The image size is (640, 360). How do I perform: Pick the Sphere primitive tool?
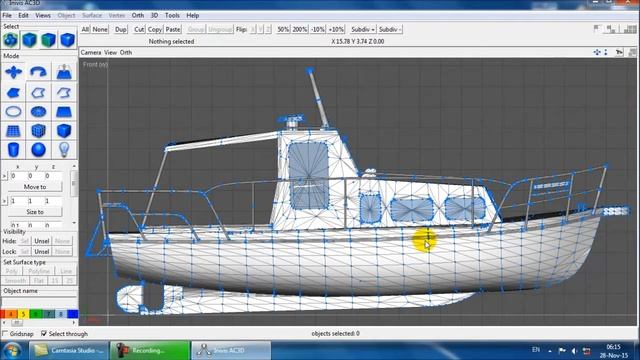pos(38,149)
